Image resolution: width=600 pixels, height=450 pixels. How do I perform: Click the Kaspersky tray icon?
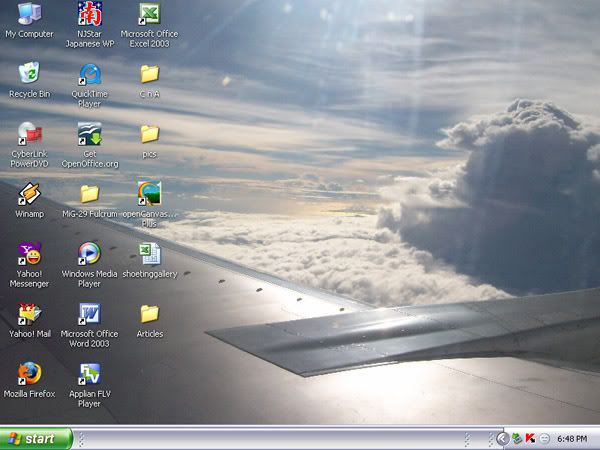530,438
